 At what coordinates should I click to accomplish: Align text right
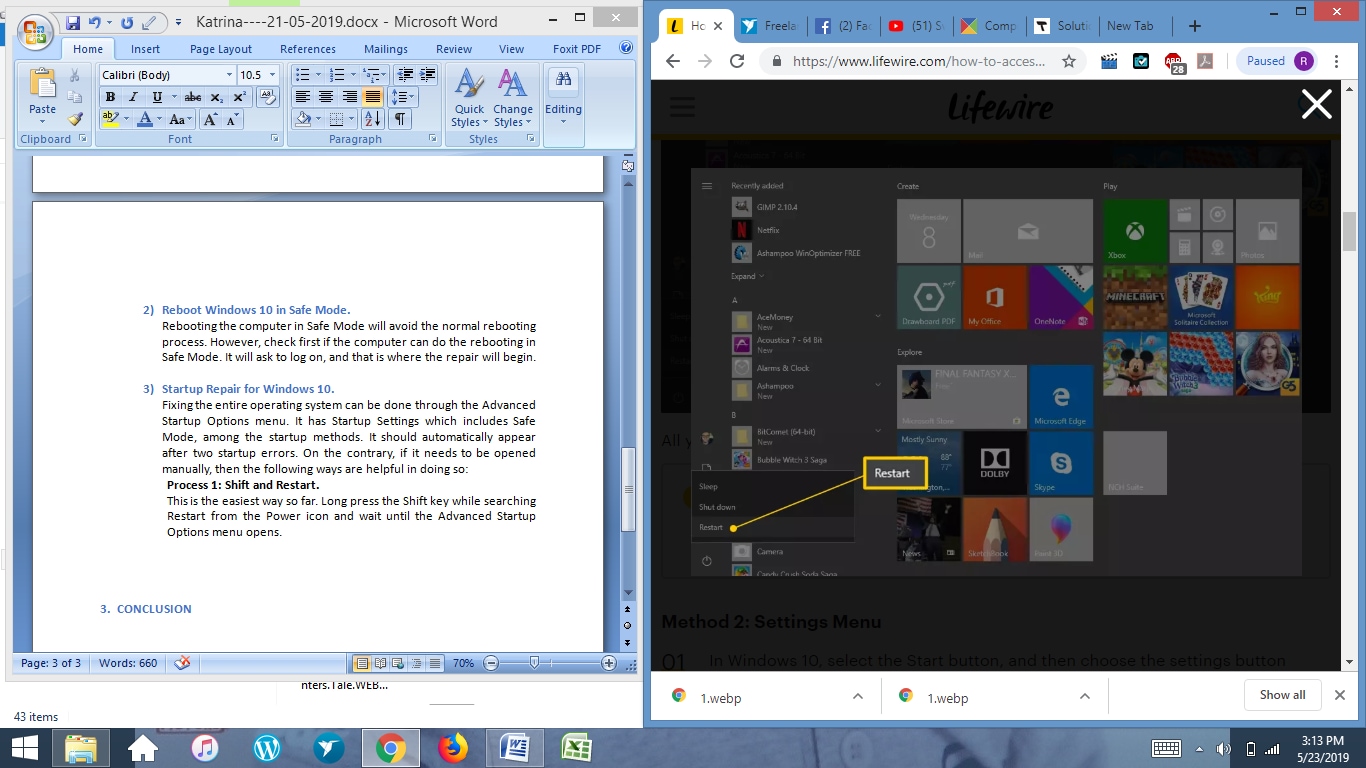click(349, 97)
